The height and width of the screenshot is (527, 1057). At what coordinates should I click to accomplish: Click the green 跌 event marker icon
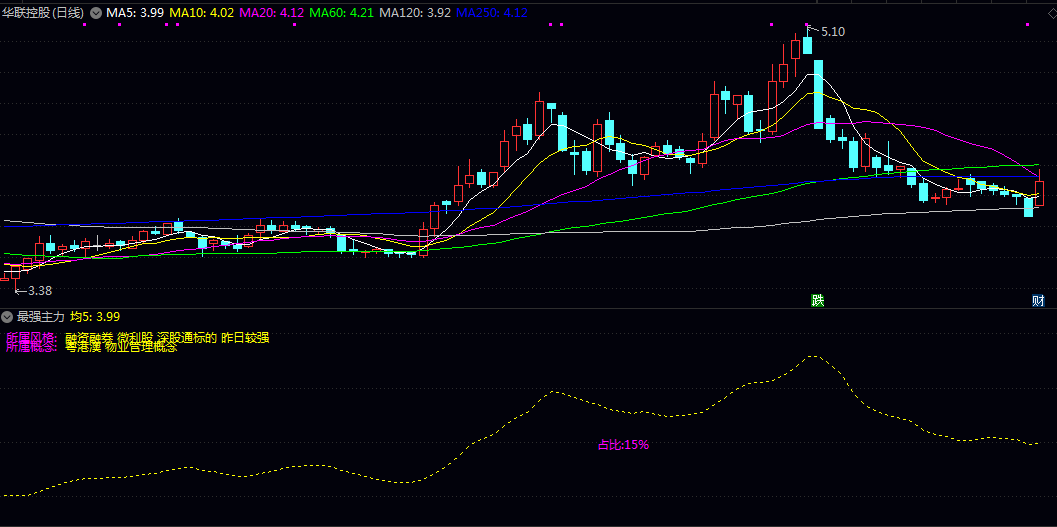point(817,300)
